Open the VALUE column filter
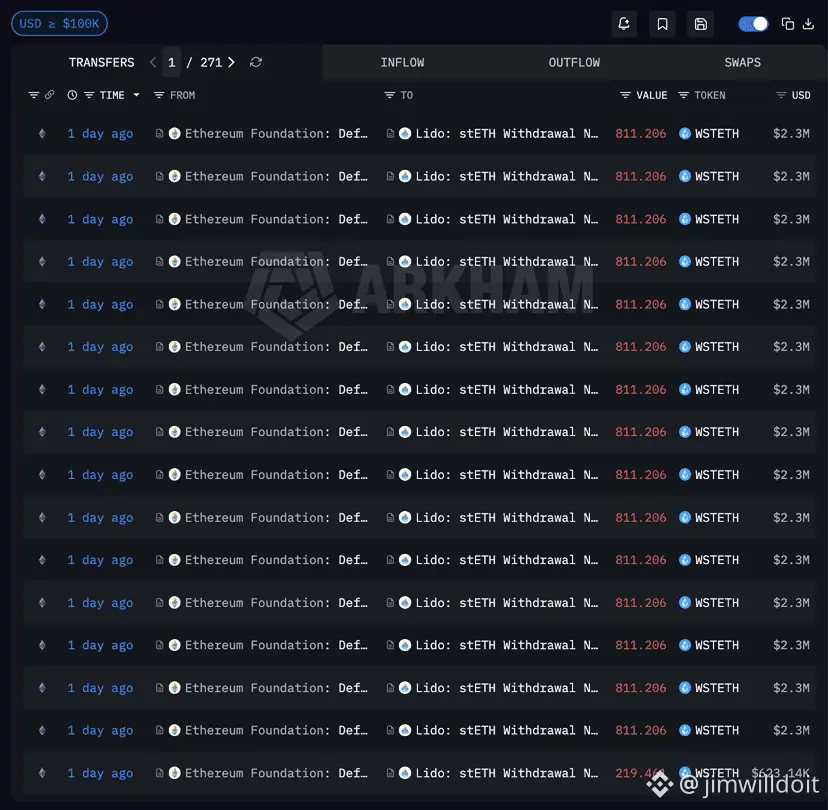This screenshot has height=810, width=828. 625,95
